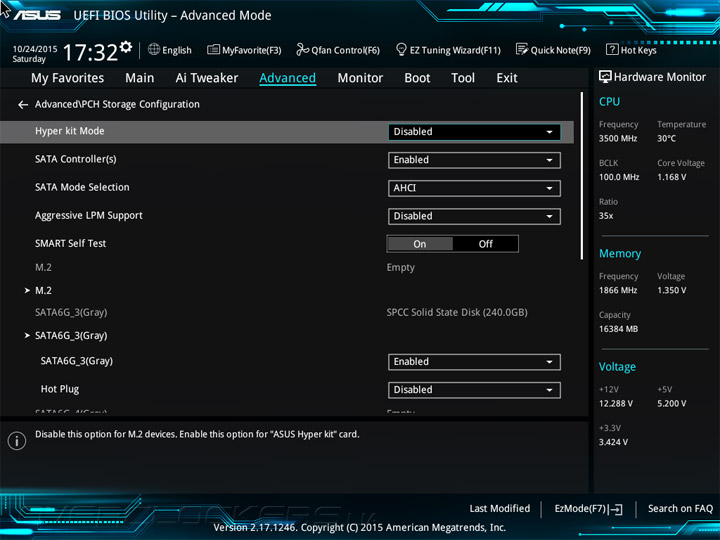
Task: Open the Boot tab
Action: tap(417, 78)
